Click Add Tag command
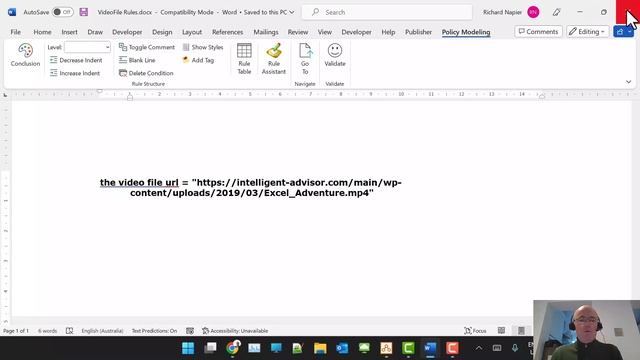The image size is (640, 360). [x=198, y=60]
